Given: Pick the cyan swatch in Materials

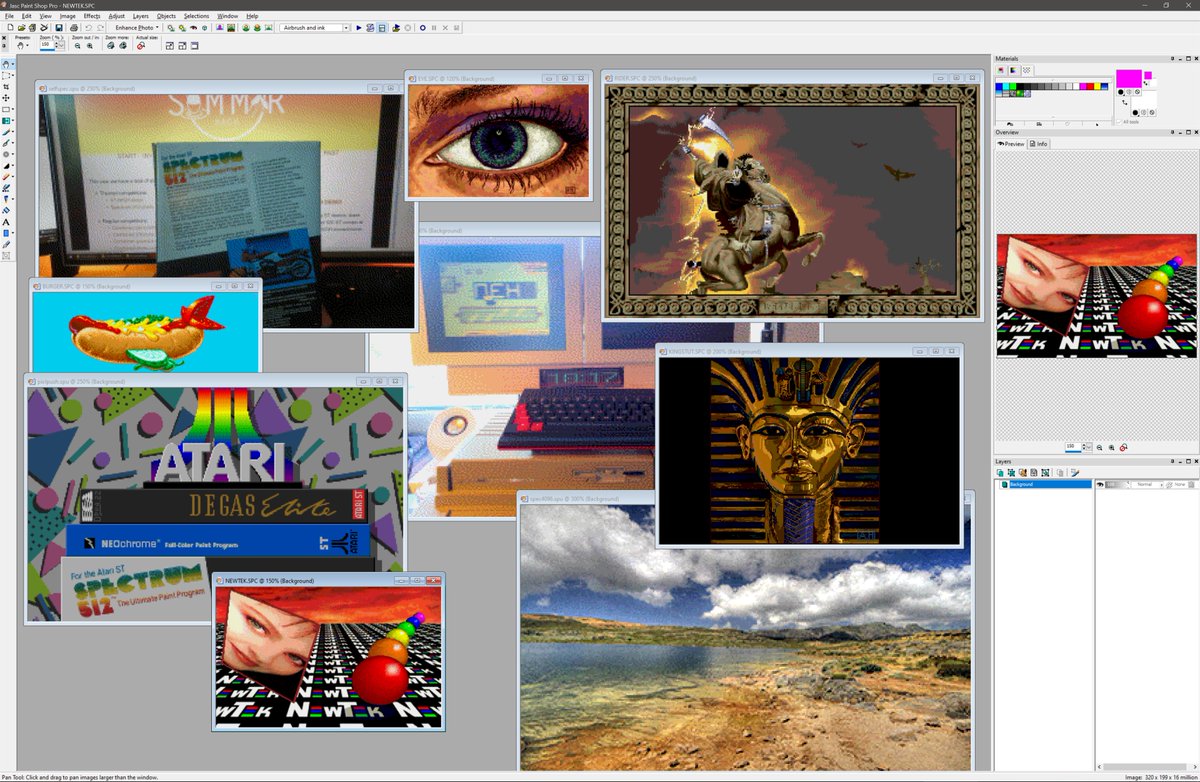Looking at the screenshot, I should point(1006,86).
